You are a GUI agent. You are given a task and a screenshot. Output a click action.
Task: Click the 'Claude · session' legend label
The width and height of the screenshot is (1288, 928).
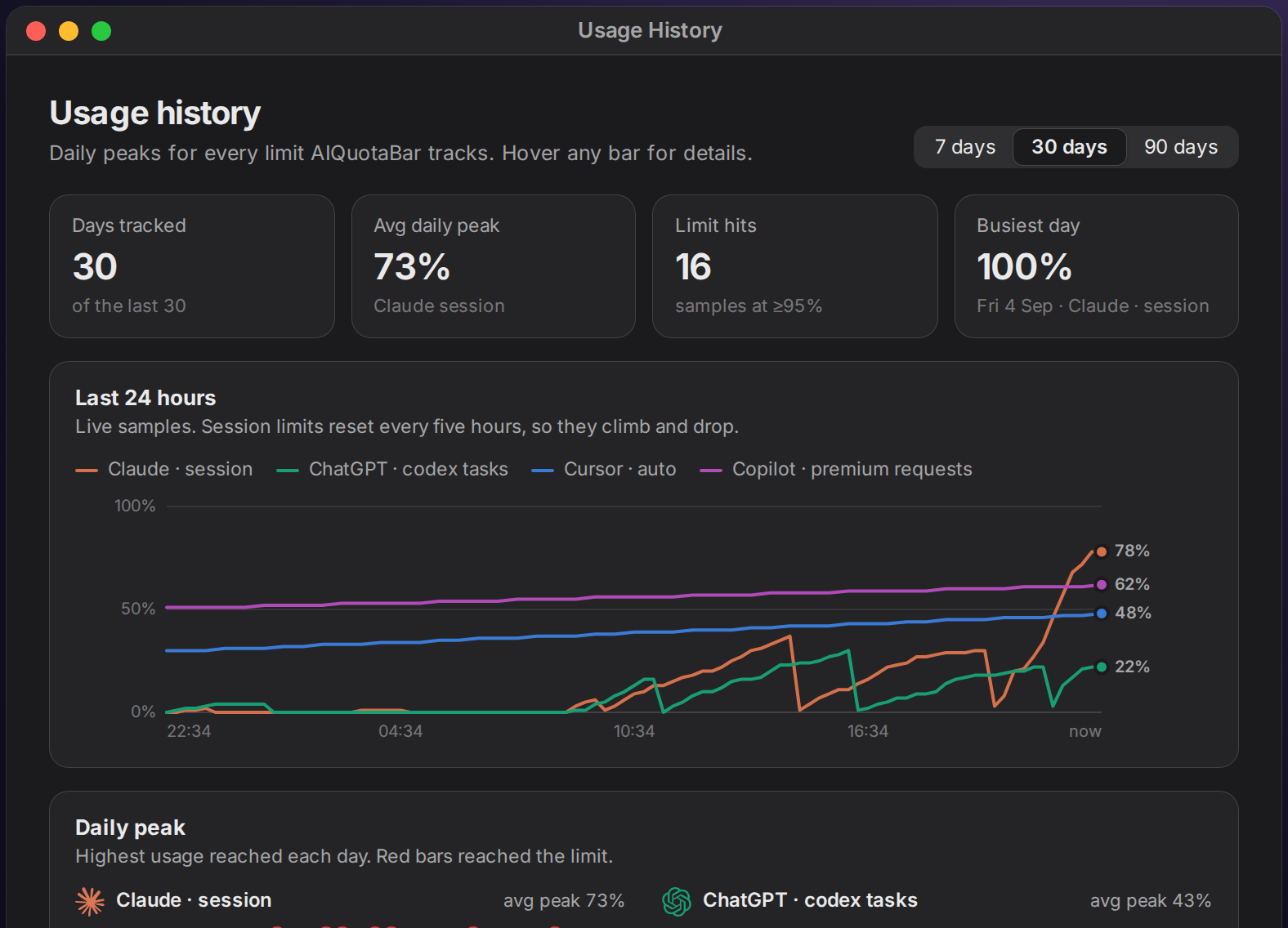coord(180,469)
